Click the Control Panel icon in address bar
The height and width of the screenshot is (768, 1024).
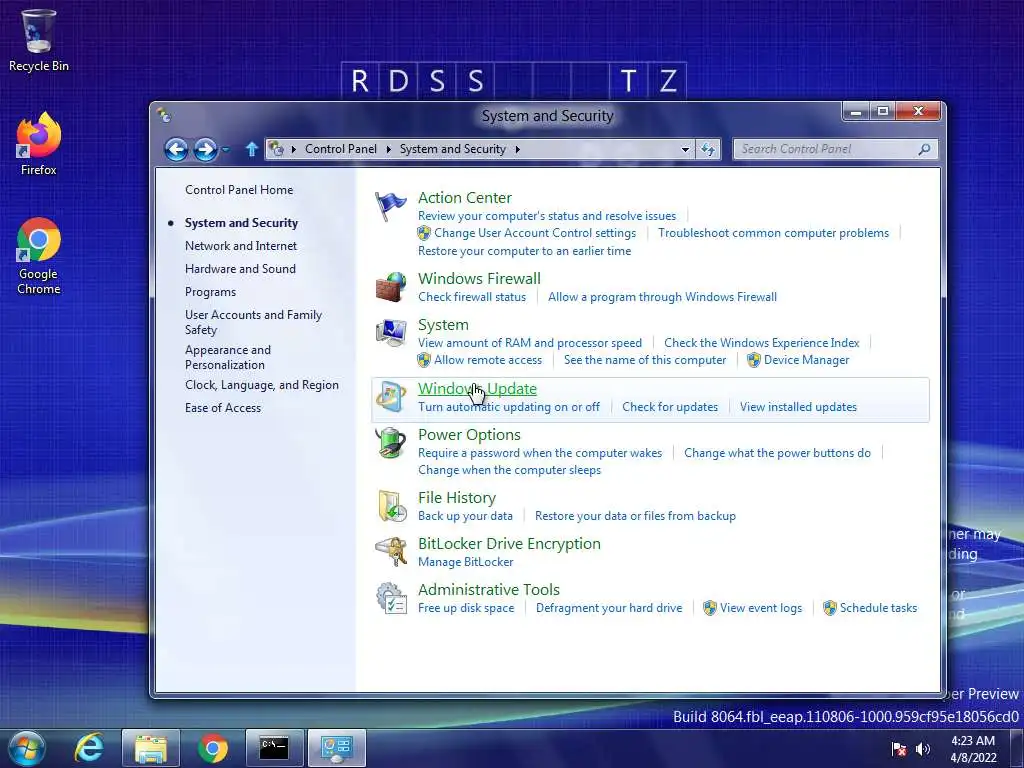[x=277, y=149]
